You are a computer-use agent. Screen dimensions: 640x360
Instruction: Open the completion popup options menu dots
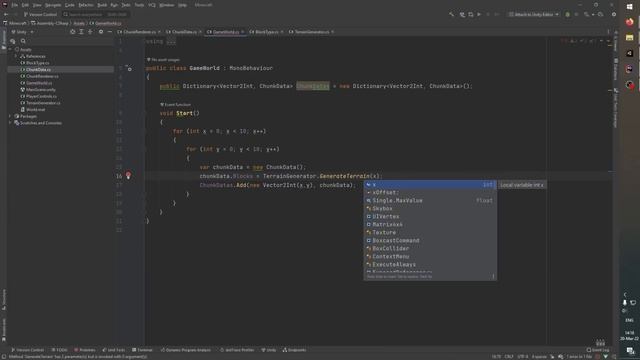tap(493, 276)
